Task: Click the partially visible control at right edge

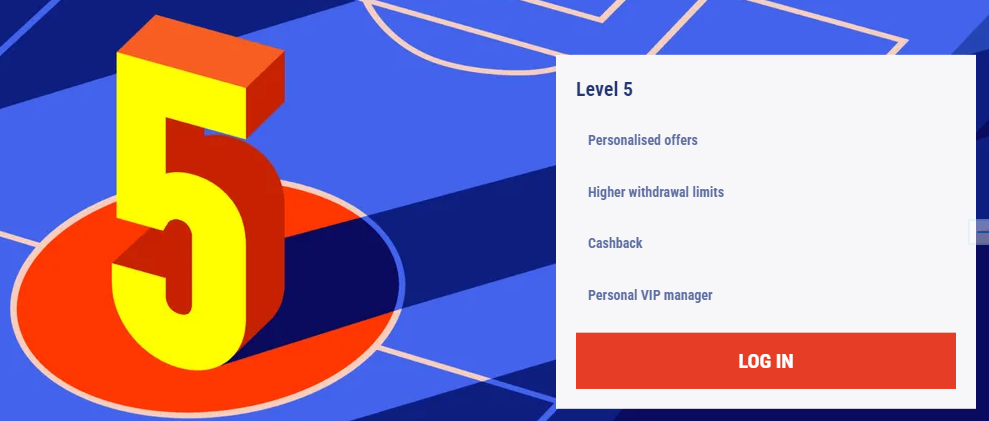Action: (x=980, y=232)
